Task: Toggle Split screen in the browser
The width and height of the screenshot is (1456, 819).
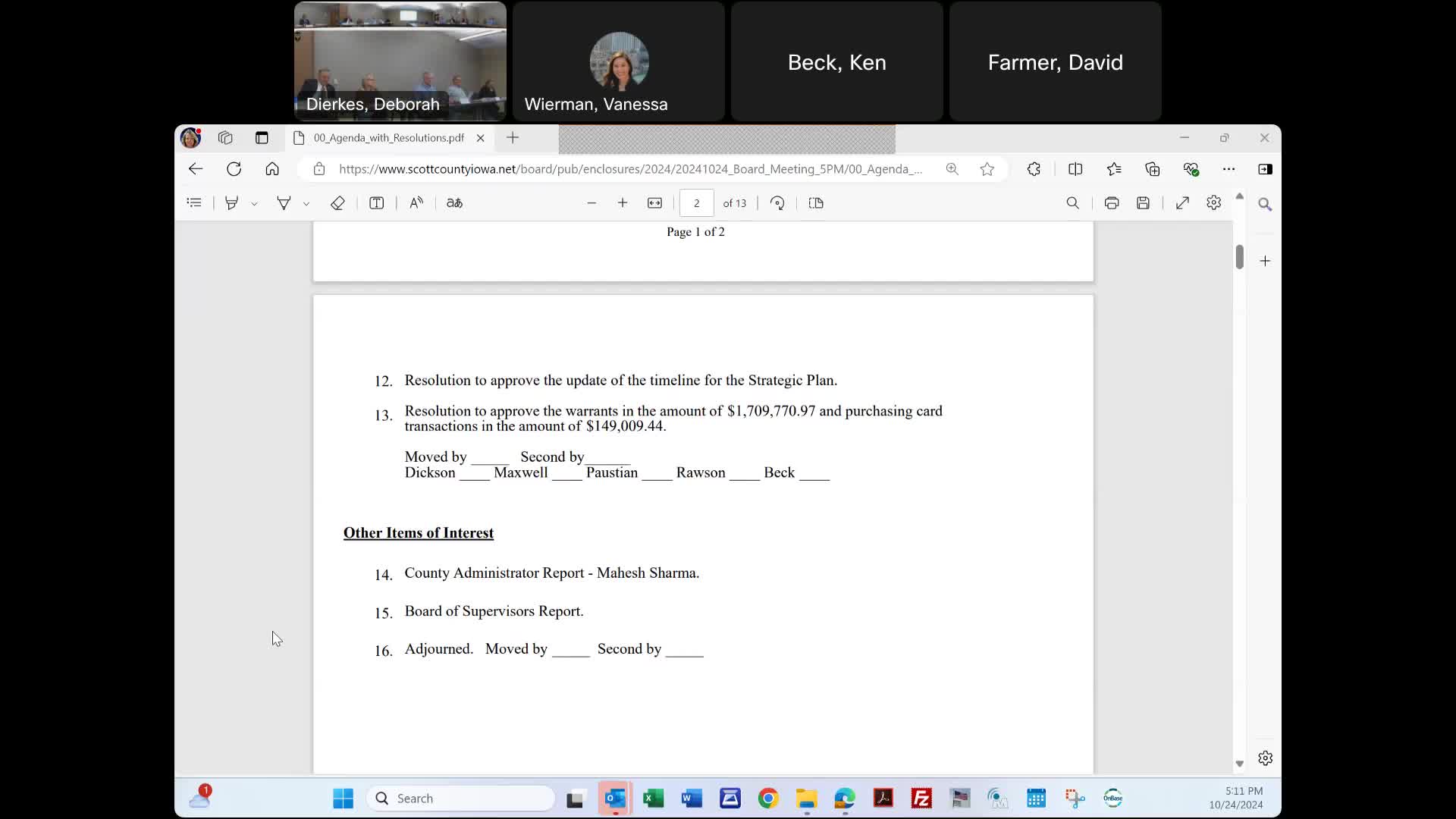Action: point(1075,169)
